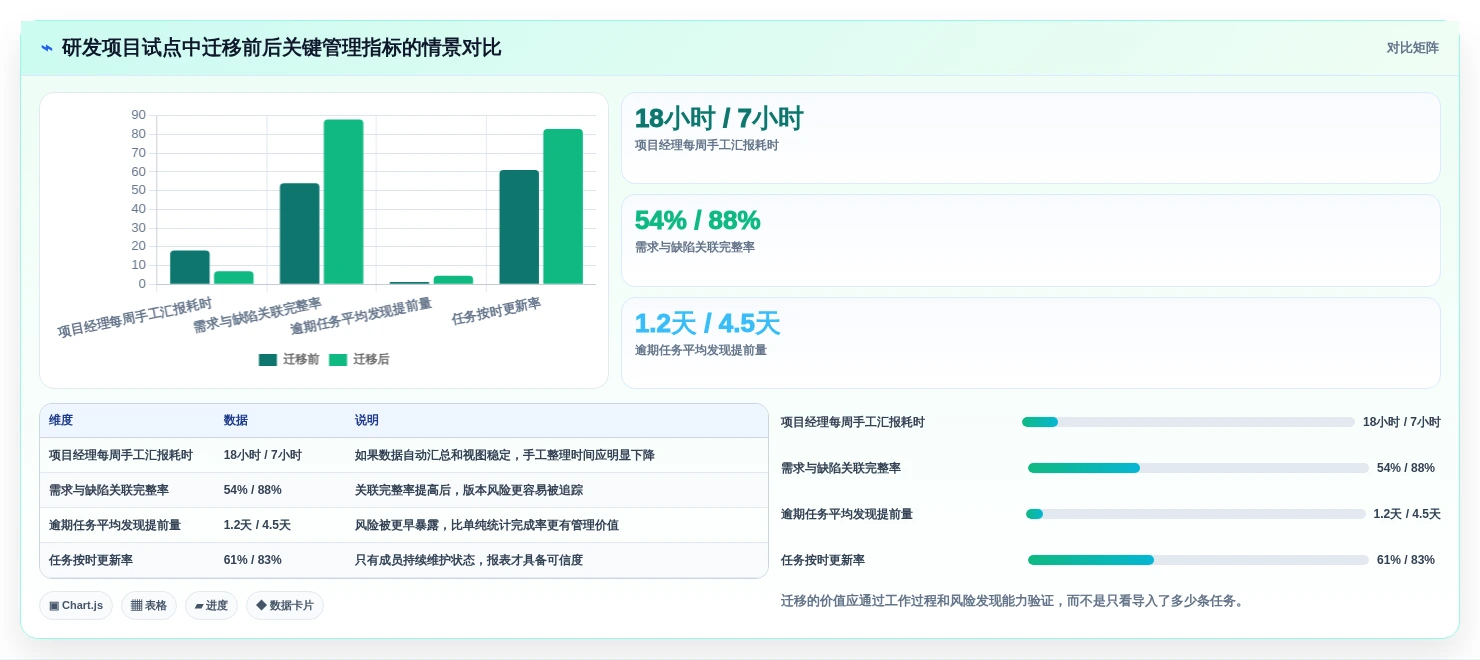Click the page title 研发项目试点中迁移前后关键管理指标的情景对比
Screen dimensions: 1480x660
(282, 48)
